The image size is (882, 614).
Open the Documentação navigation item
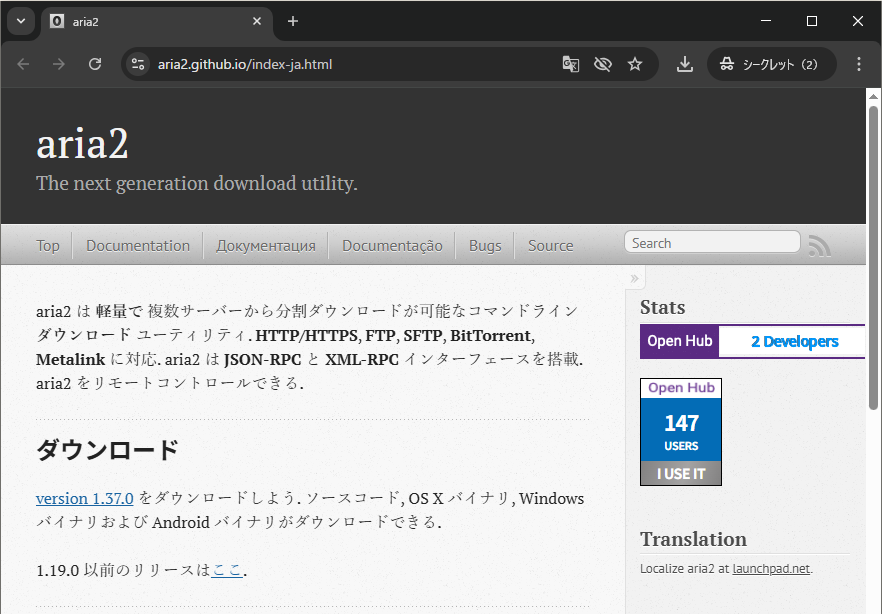coord(392,246)
